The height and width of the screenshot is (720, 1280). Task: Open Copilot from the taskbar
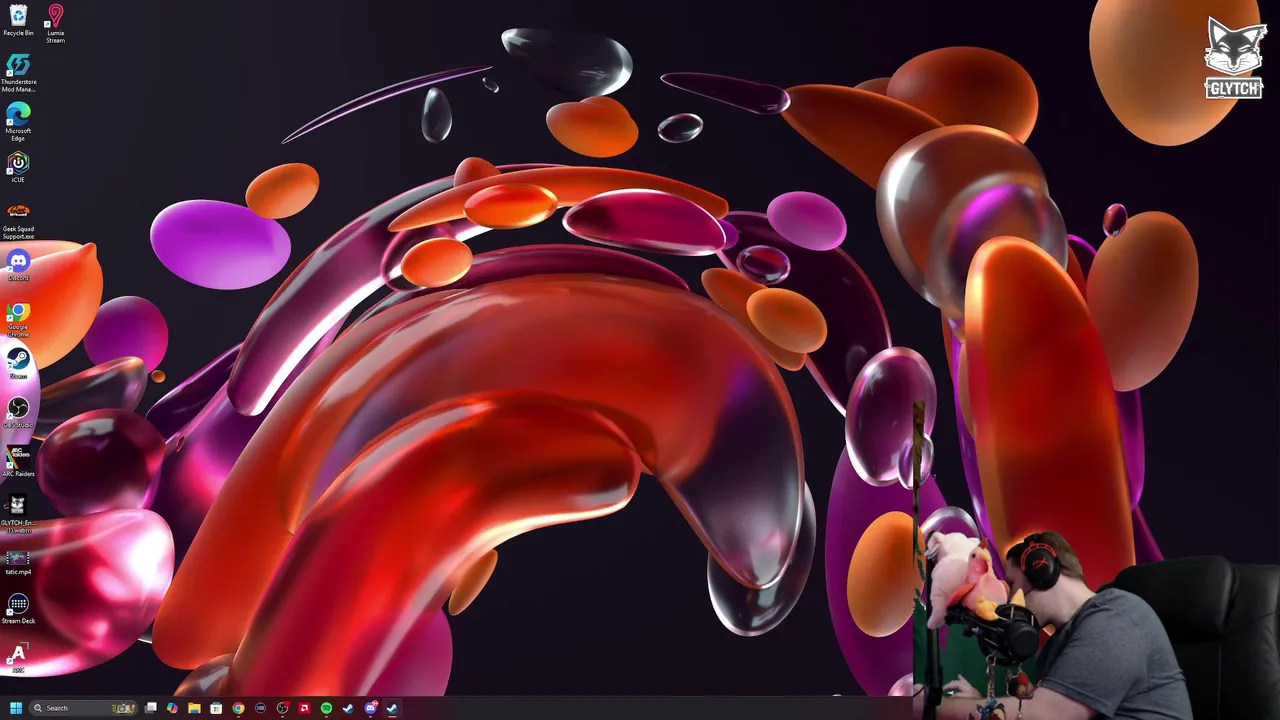coord(172,708)
